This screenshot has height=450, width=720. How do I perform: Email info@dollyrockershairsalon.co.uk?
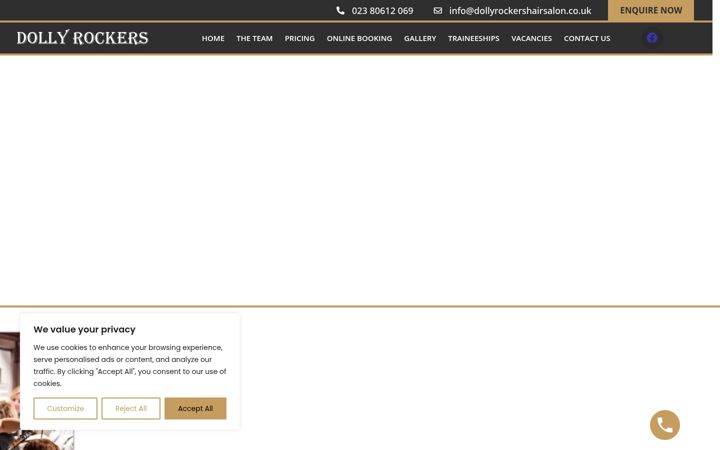coord(520,11)
